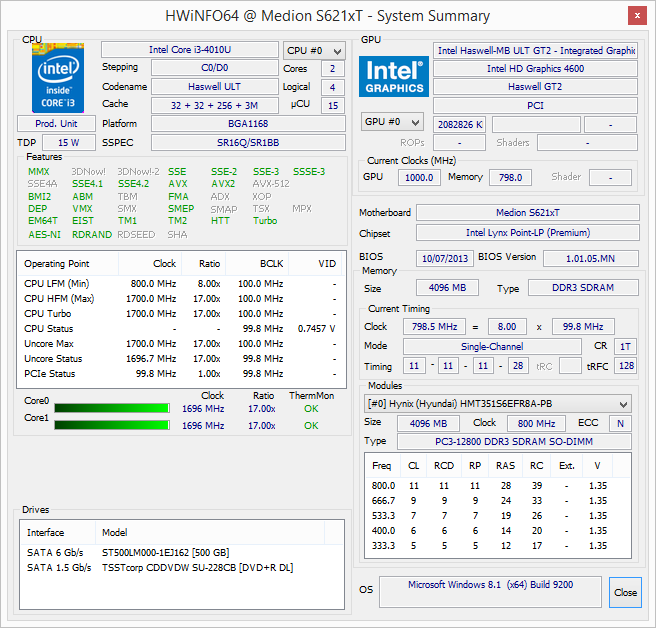Click the cache size field 32 + 32 + 256 + 3M
This screenshot has height=628, width=656.
(215, 105)
